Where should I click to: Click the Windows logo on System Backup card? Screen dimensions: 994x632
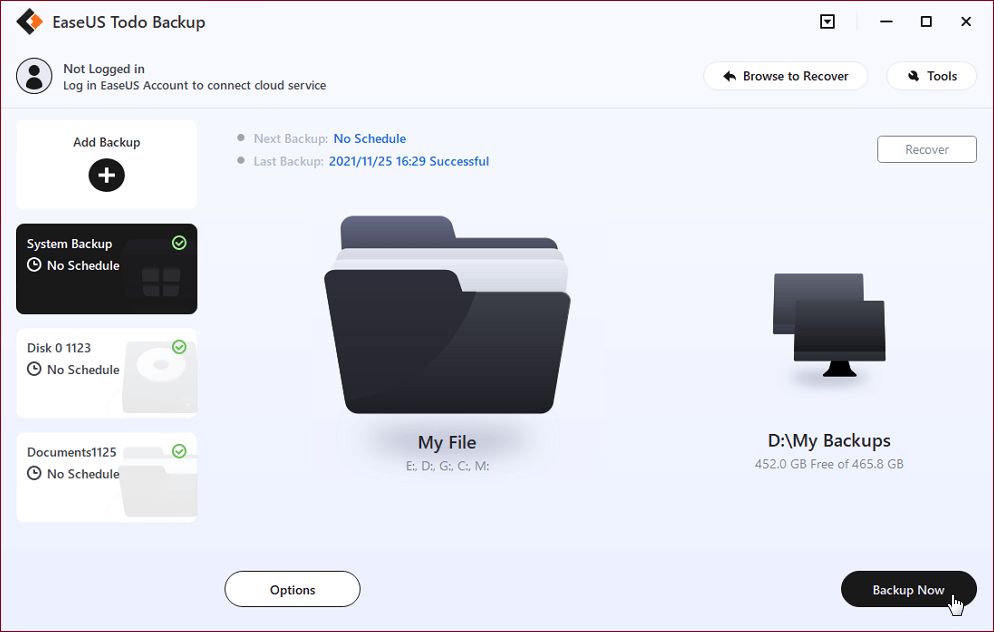click(162, 282)
